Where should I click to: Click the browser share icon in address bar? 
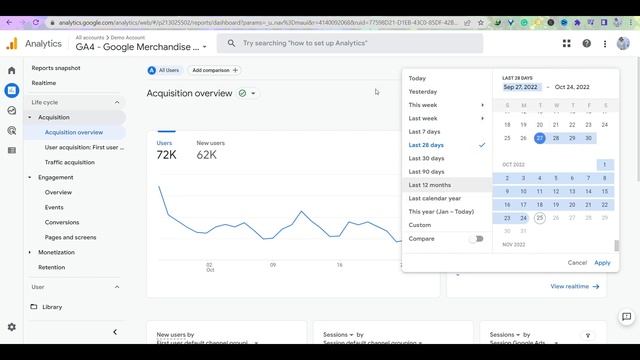pos(467,23)
